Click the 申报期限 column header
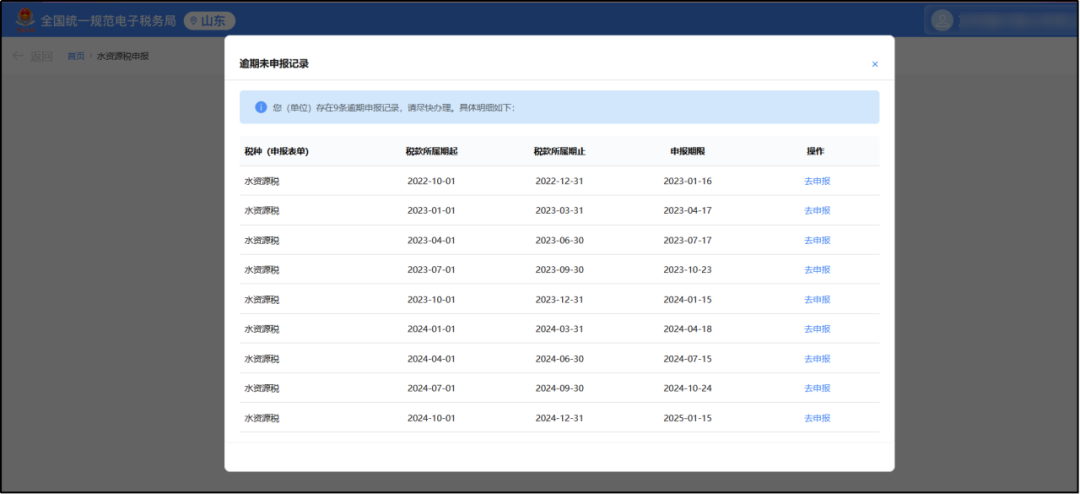The image size is (1080, 494). pos(687,152)
